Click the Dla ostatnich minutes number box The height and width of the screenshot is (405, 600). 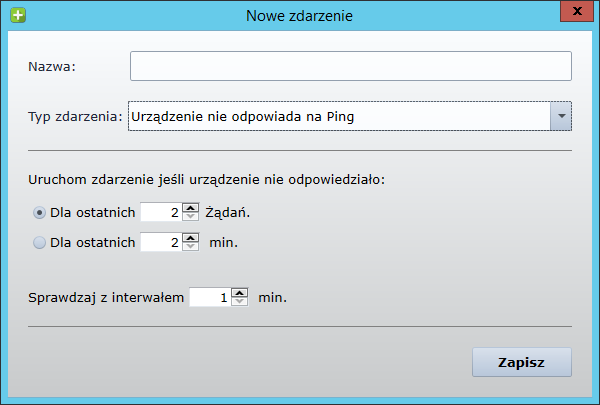tap(161, 242)
